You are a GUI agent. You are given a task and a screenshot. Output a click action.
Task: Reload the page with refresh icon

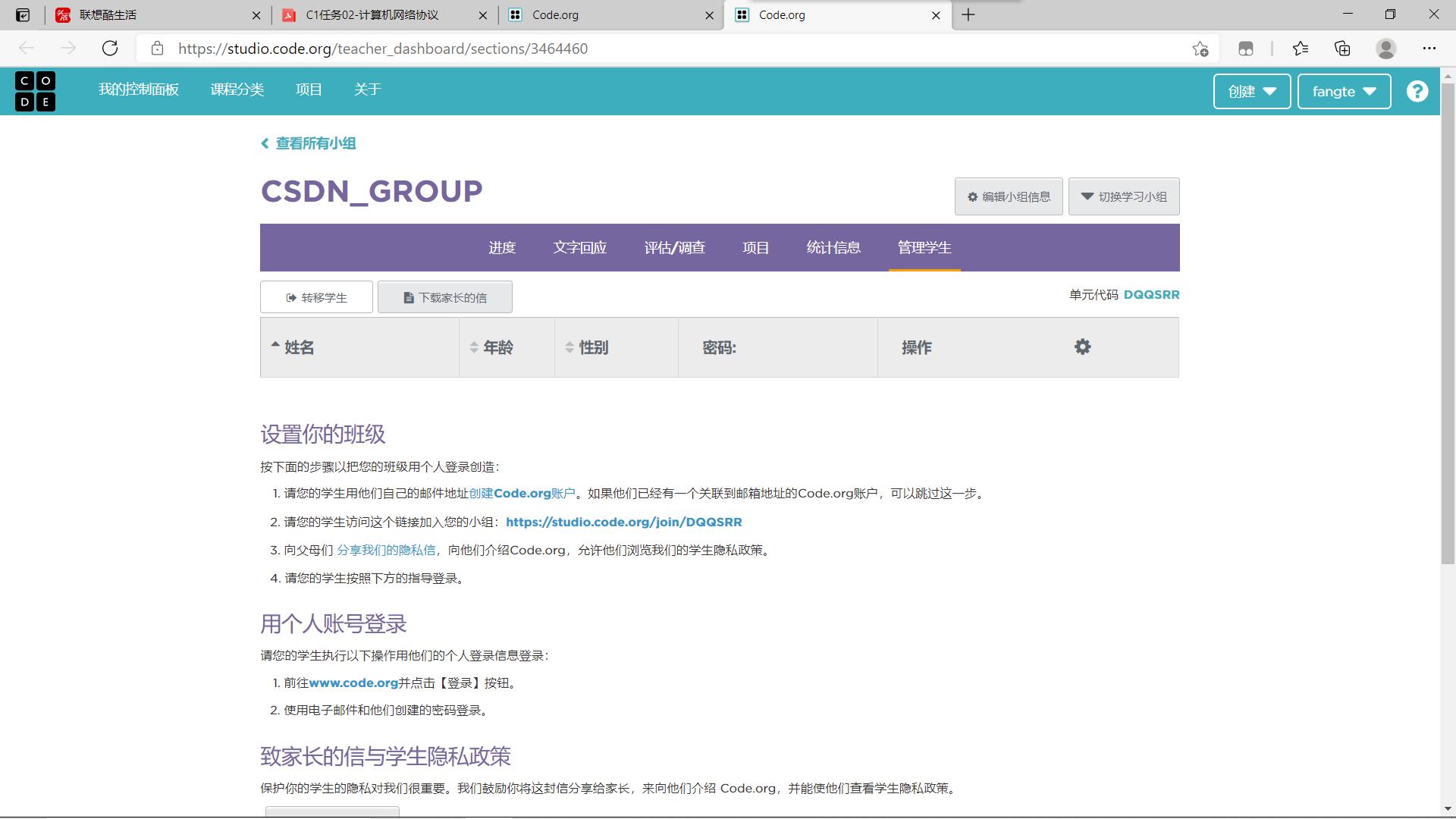[110, 49]
